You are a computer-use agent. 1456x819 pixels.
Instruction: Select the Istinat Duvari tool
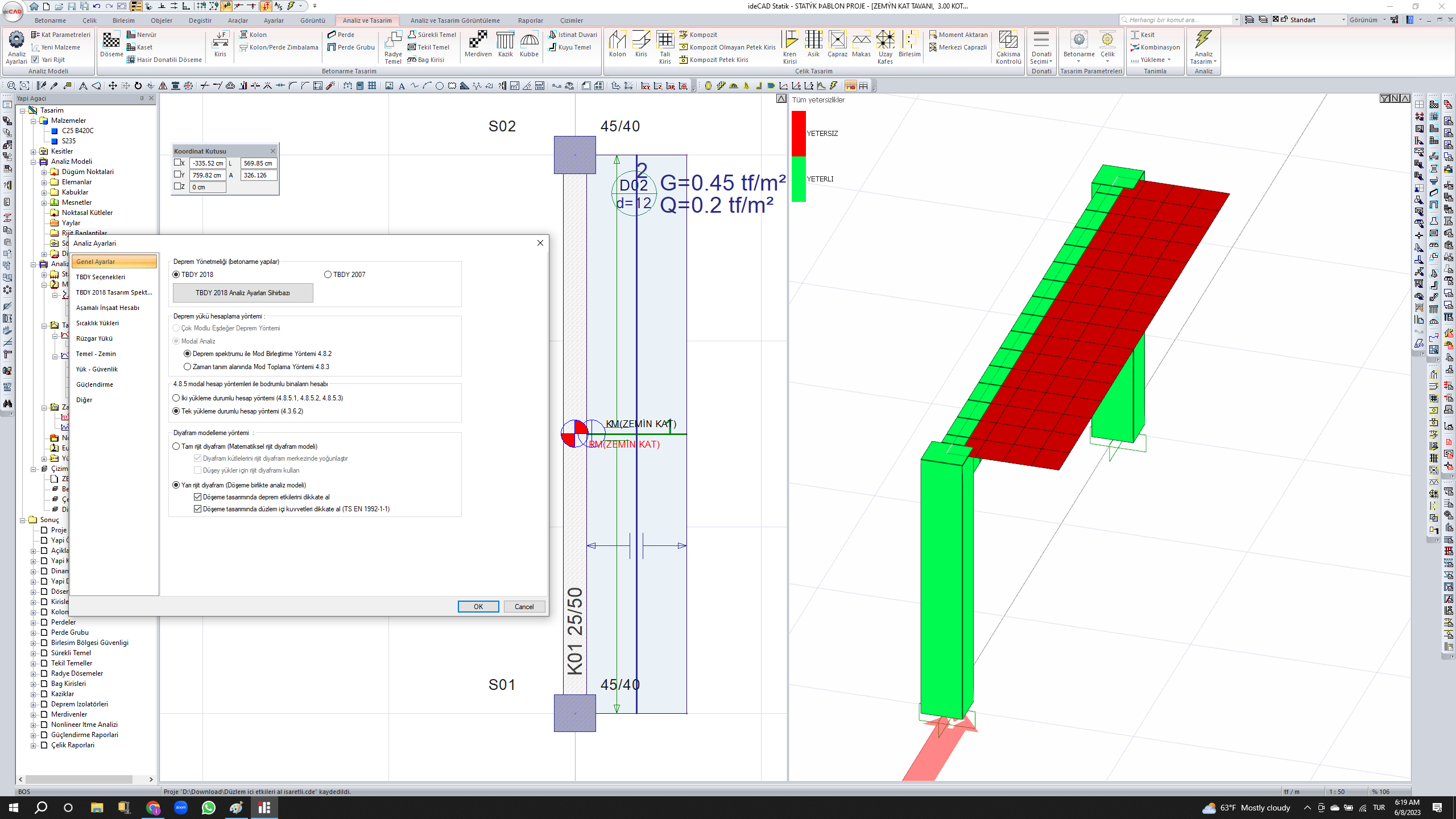tap(573, 35)
